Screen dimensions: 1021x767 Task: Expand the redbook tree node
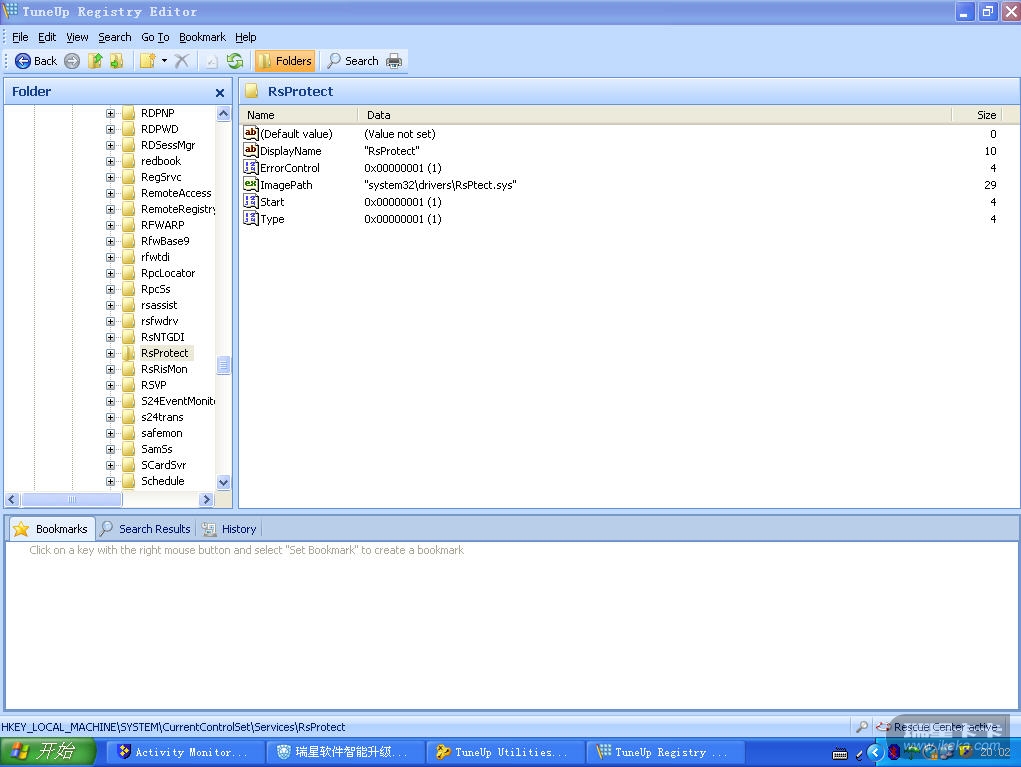click(110, 161)
